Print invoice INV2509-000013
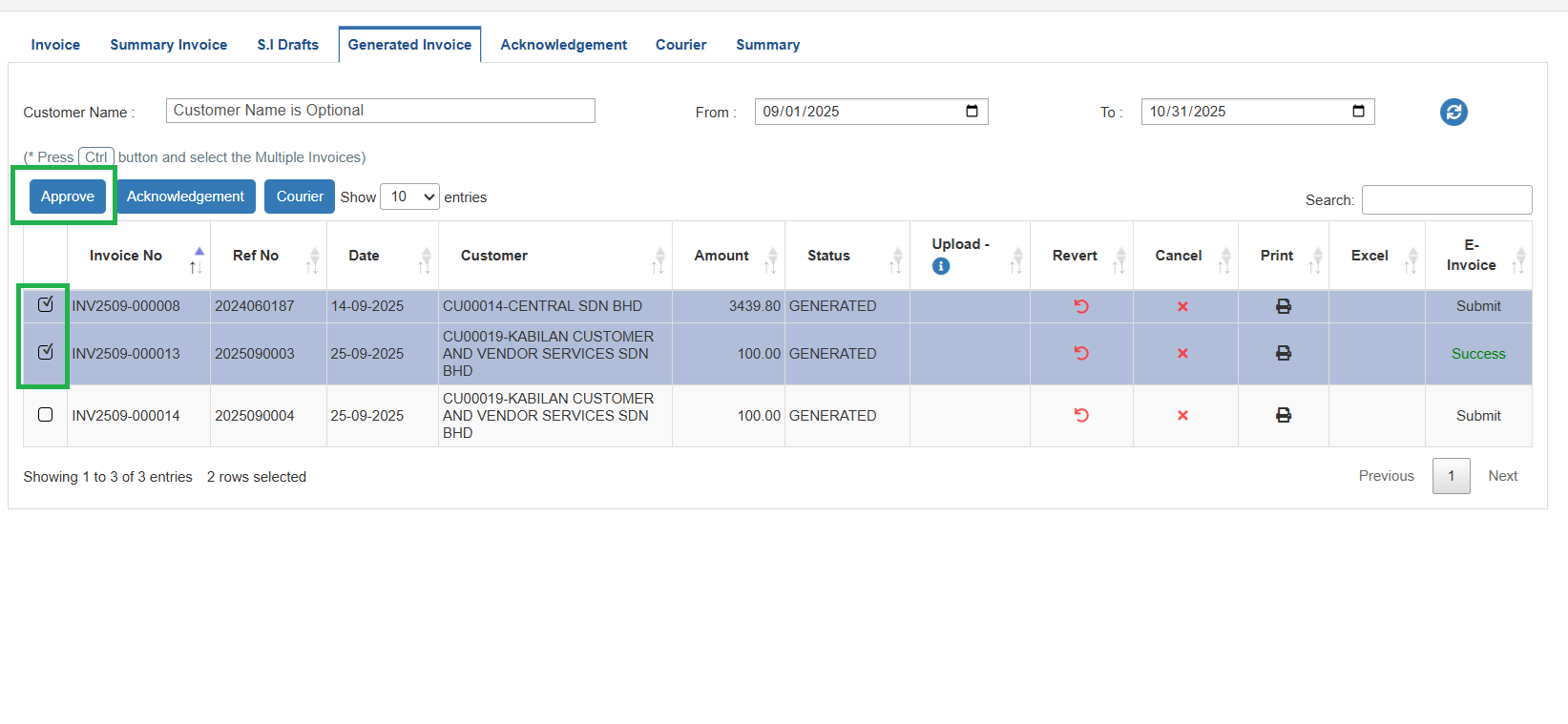 point(1284,353)
